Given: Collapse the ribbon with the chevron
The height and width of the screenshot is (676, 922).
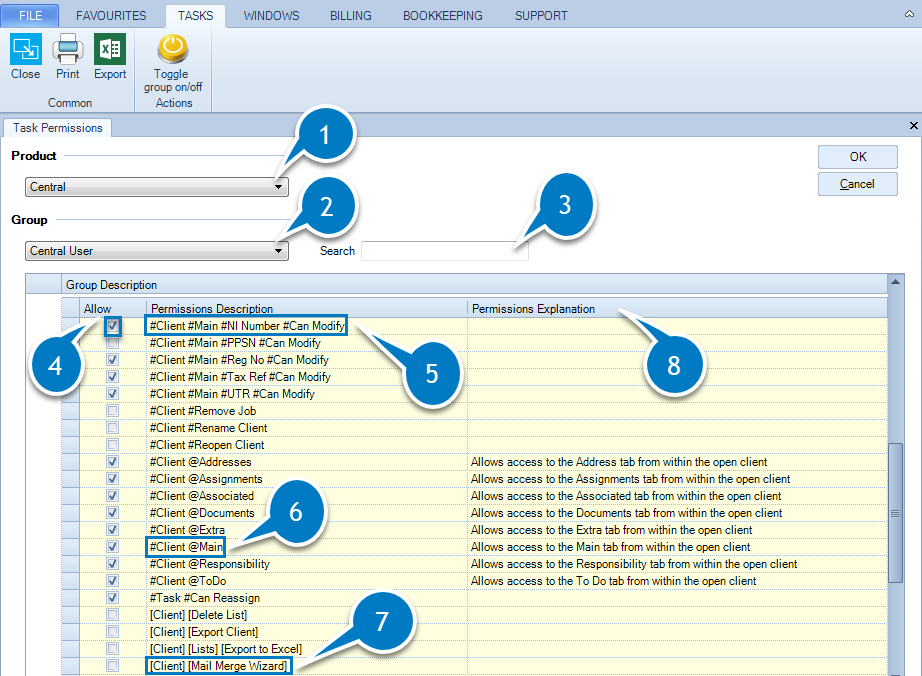Looking at the screenshot, I should (909, 14).
